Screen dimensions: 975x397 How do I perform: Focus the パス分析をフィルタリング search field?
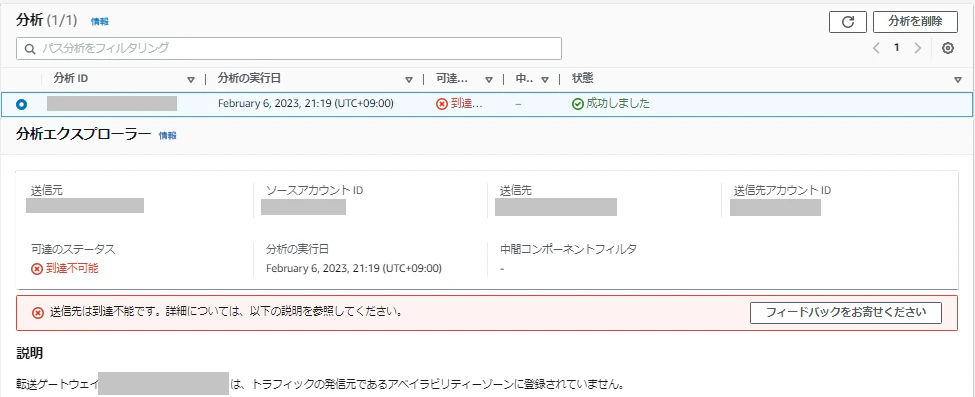pos(289,49)
